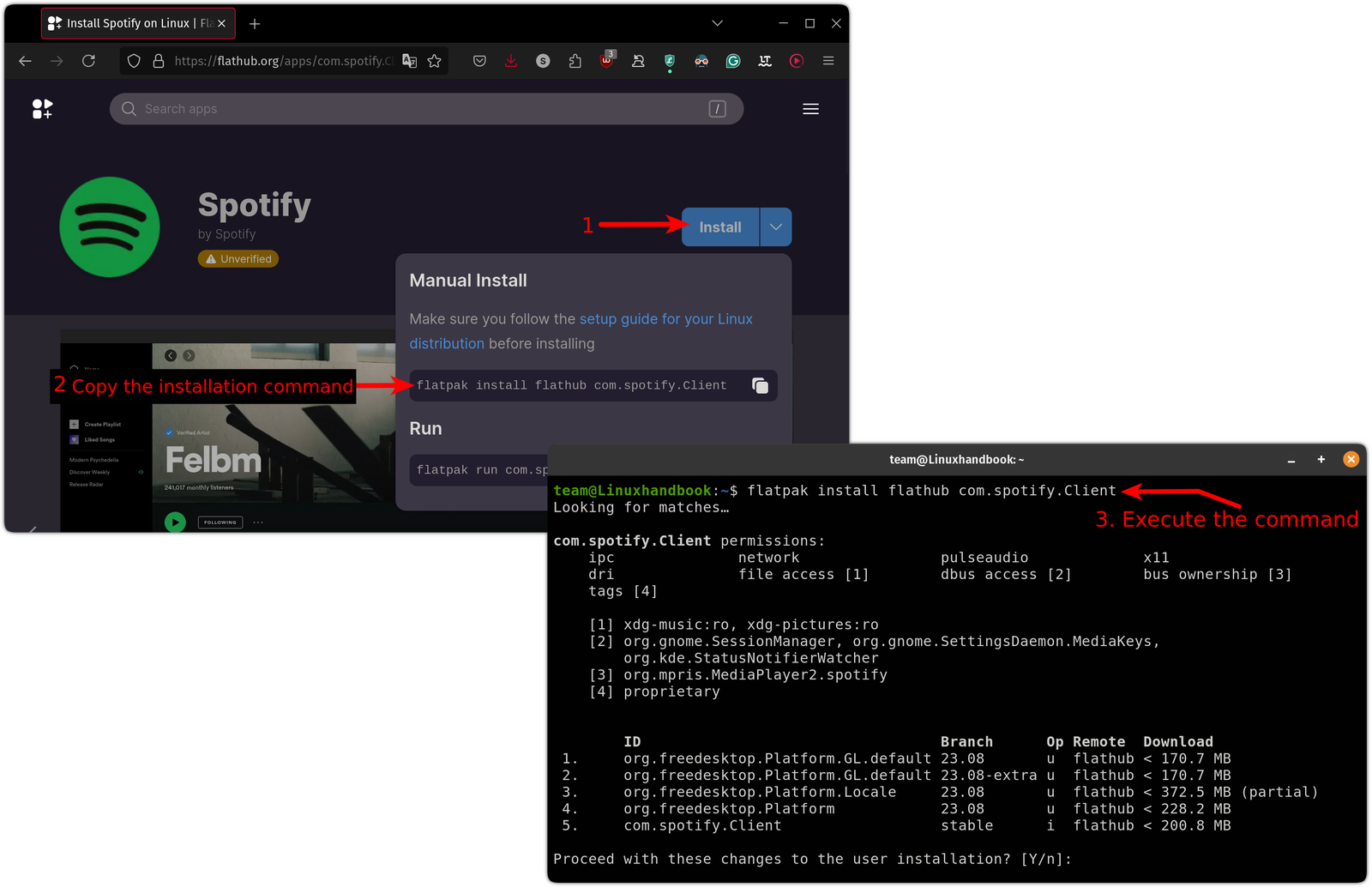Bookmark this page with the star
Viewport: 1372px width, 888px height.
pyautogui.click(x=435, y=61)
